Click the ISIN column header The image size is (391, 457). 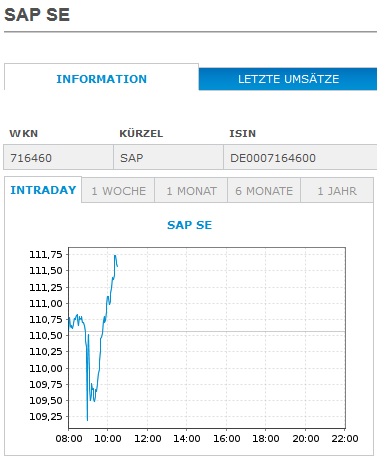[x=242, y=134]
